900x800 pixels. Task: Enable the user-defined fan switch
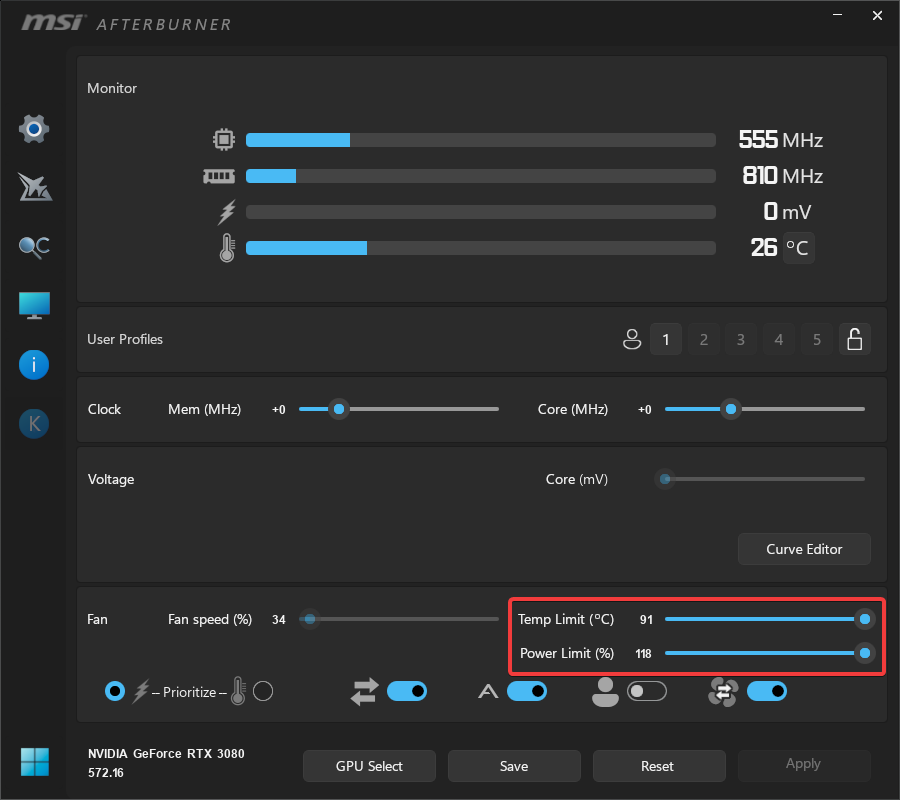(x=646, y=691)
